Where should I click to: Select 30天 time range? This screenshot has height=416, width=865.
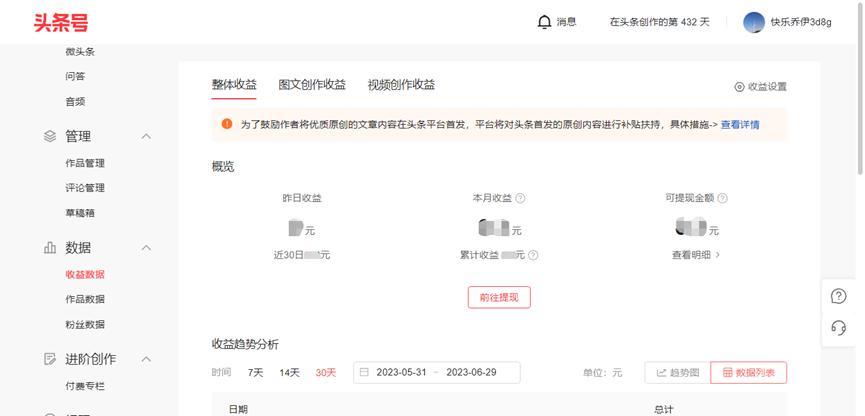coord(325,372)
